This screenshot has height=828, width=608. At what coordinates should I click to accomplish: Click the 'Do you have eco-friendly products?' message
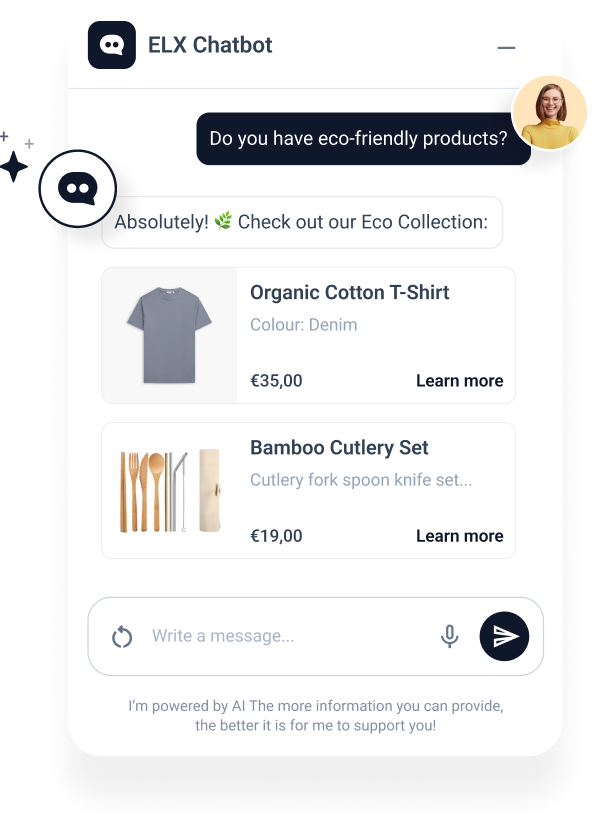pos(358,139)
